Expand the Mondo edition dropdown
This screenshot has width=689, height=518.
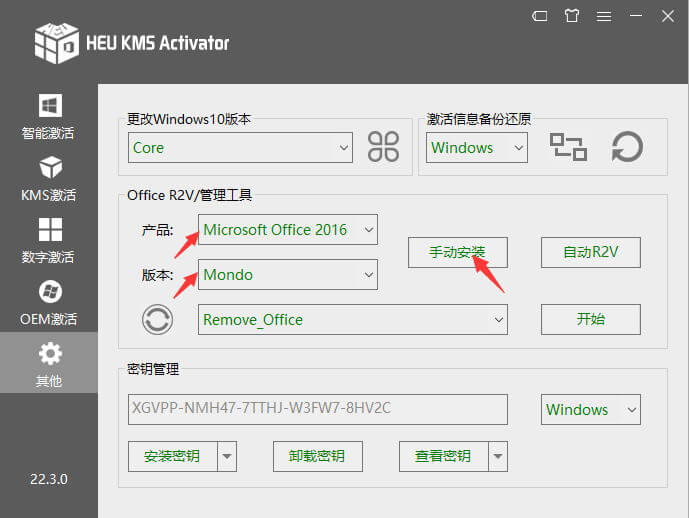[288, 275]
